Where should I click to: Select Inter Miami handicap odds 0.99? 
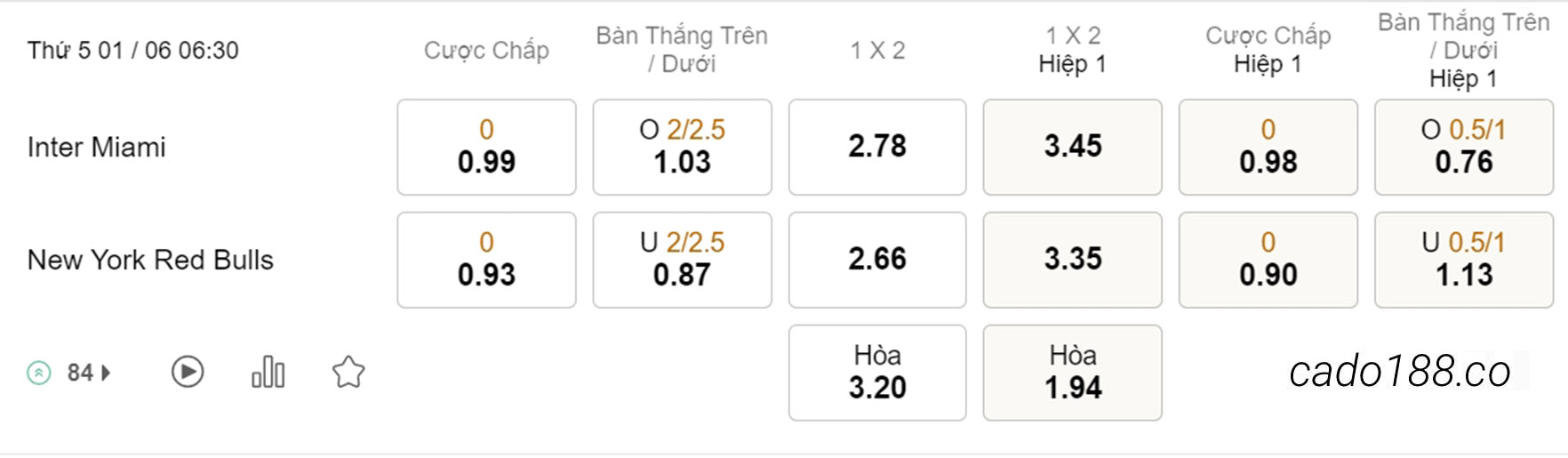[x=486, y=147]
